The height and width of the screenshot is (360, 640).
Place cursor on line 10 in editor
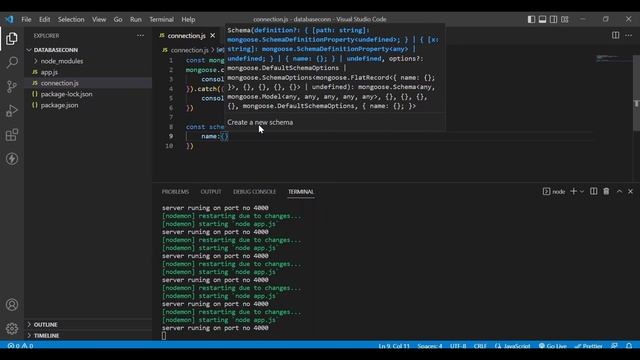190,146
